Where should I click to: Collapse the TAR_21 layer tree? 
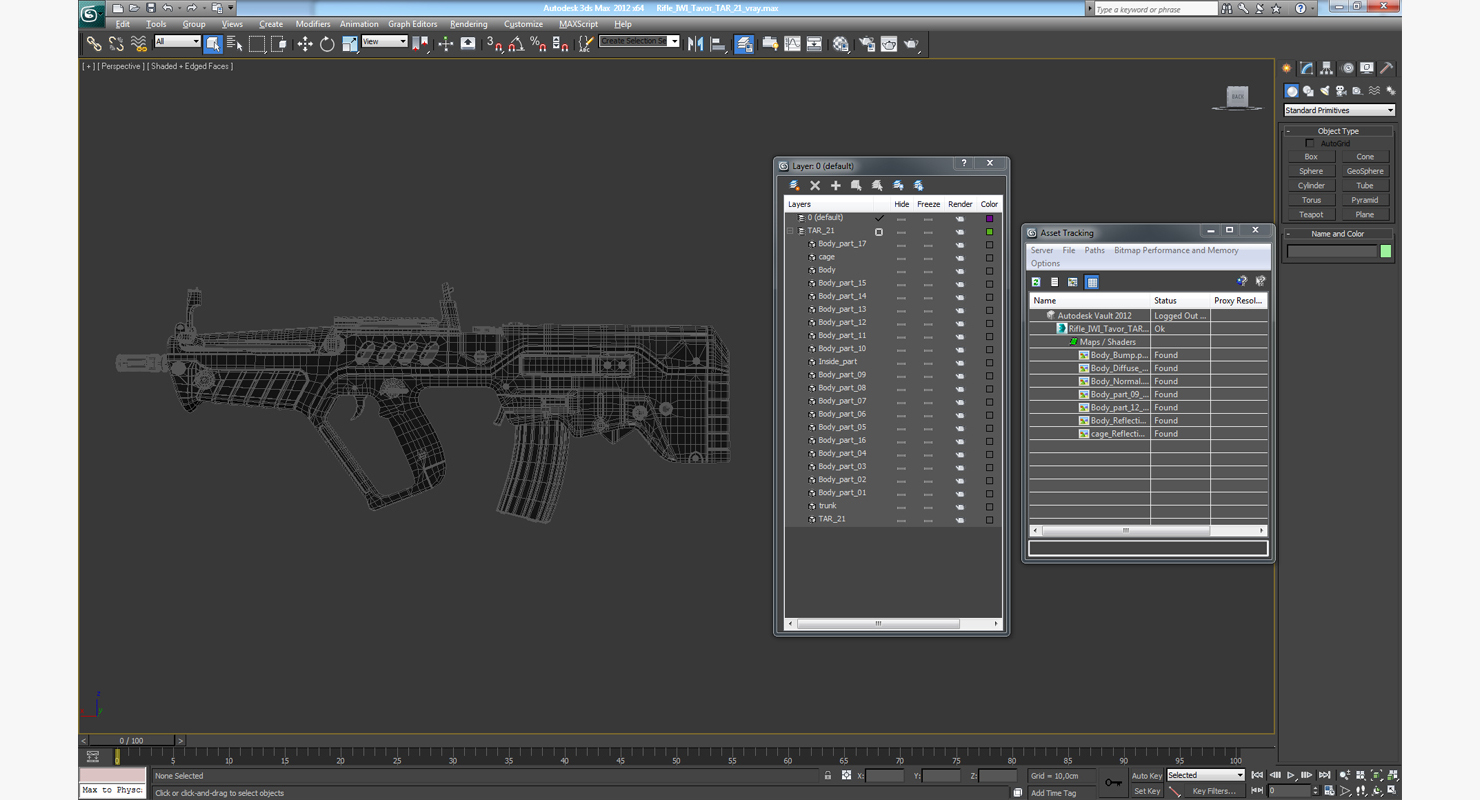click(789, 231)
